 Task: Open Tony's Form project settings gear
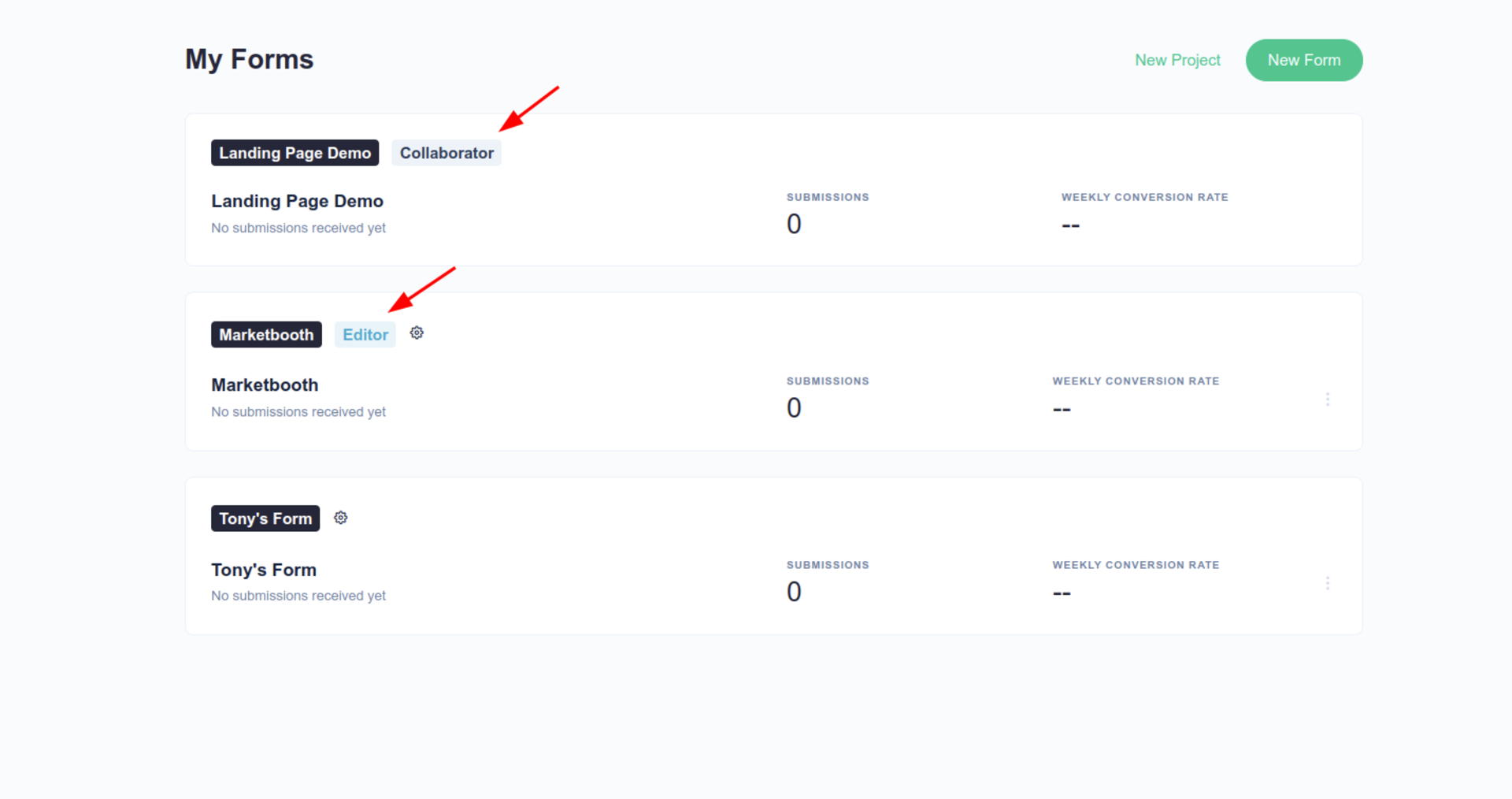pyautogui.click(x=340, y=518)
